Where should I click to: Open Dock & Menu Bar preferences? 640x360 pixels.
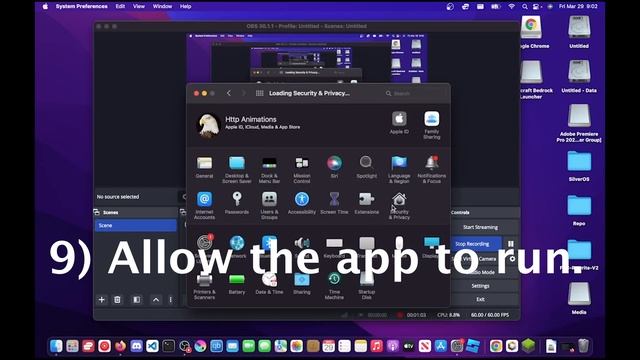tap(269, 169)
